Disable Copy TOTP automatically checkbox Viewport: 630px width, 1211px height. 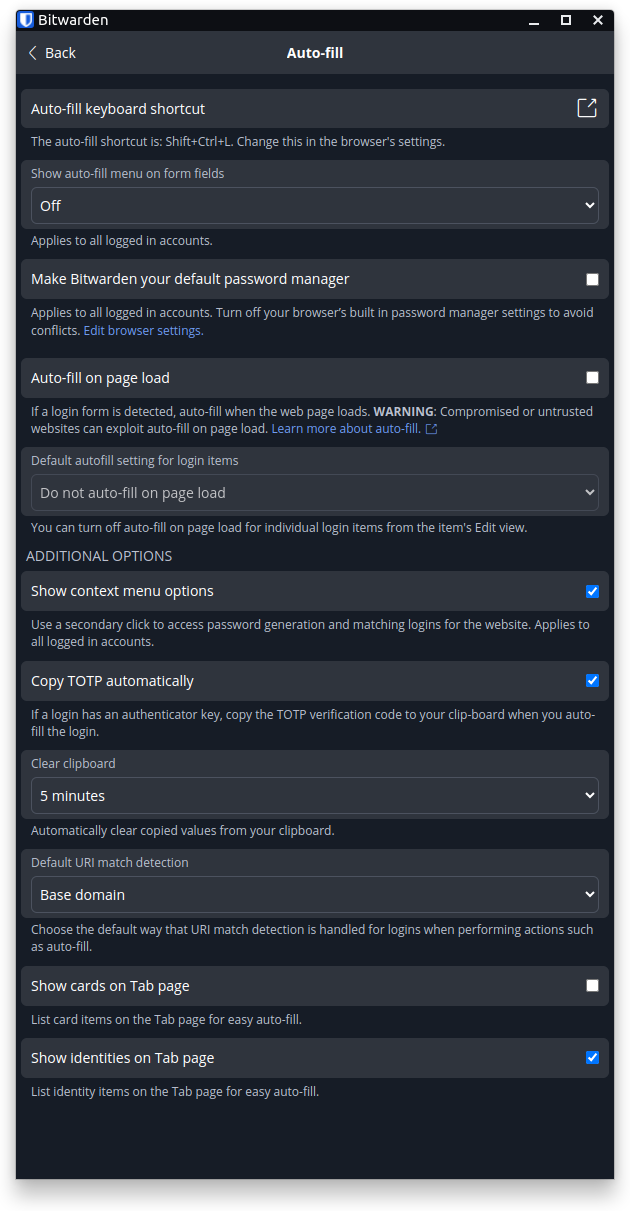[x=593, y=681]
